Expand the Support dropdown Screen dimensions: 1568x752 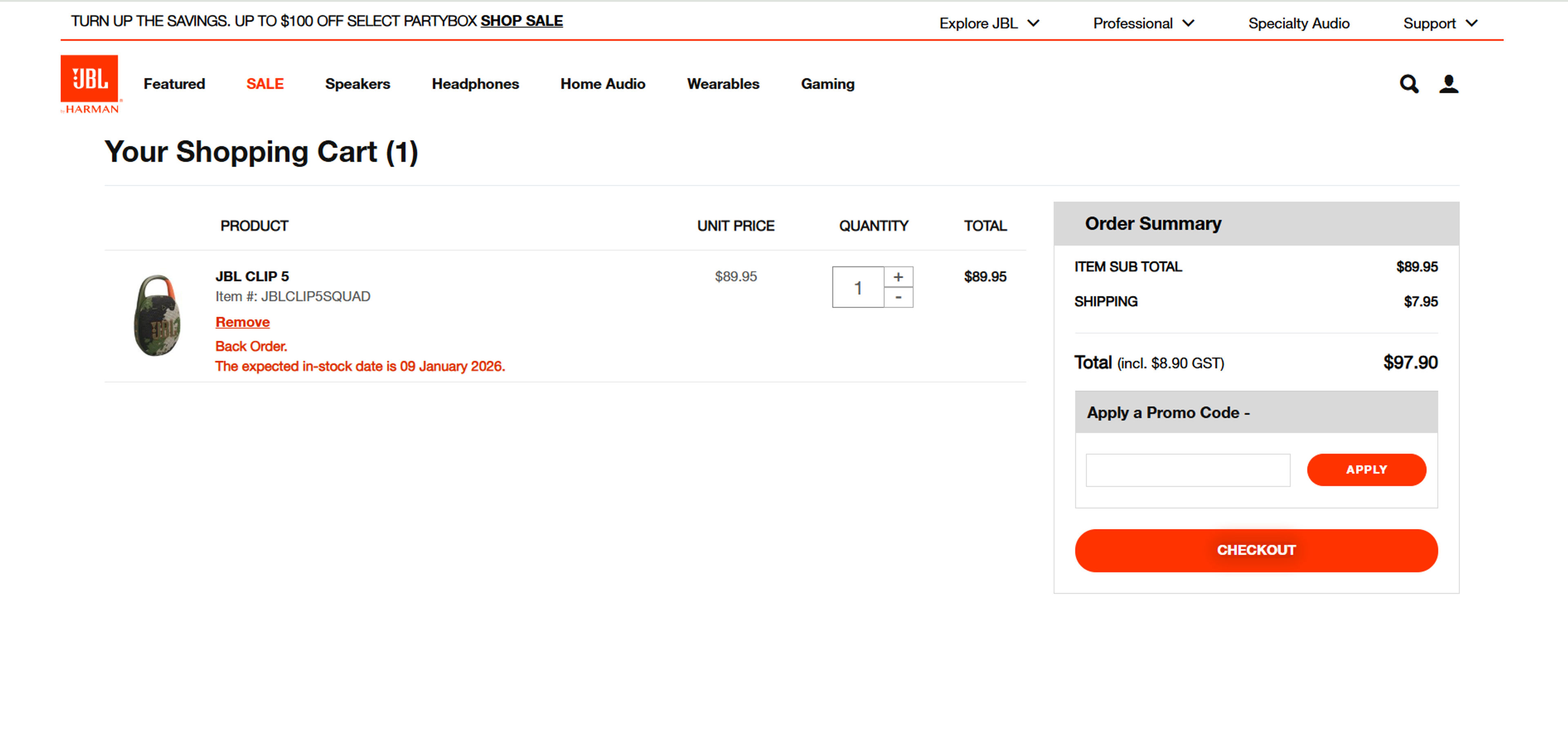(x=1440, y=23)
